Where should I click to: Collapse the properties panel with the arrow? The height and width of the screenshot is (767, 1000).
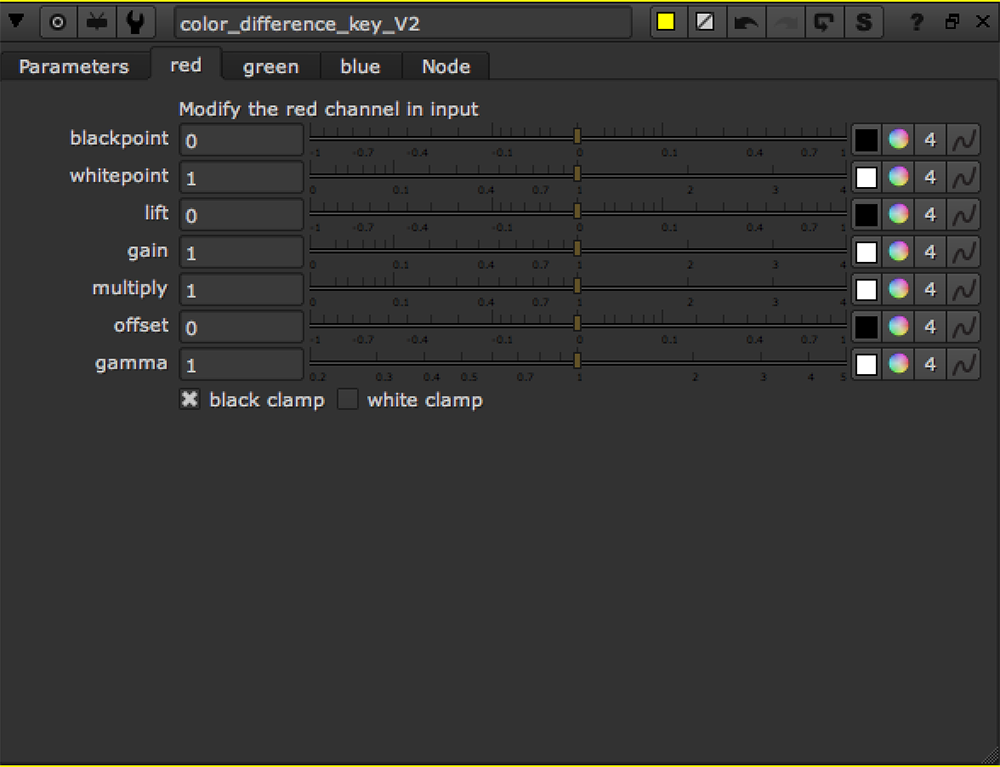(x=17, y=21)
